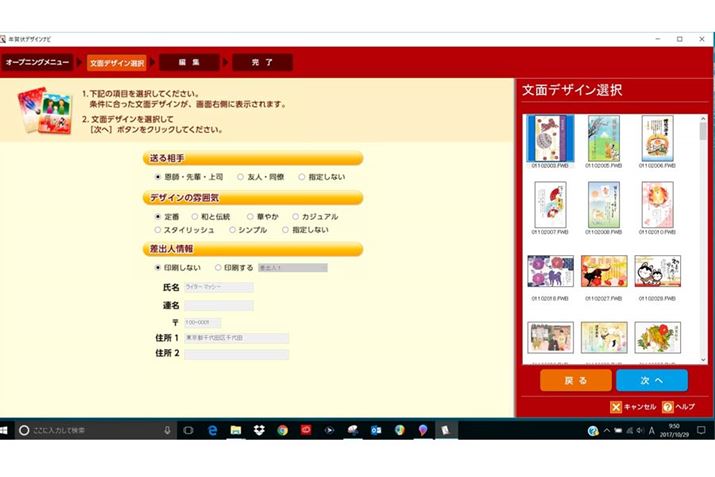Choose the 和と伝統 design mood
The image size is (715, 477).
point(195,217)
